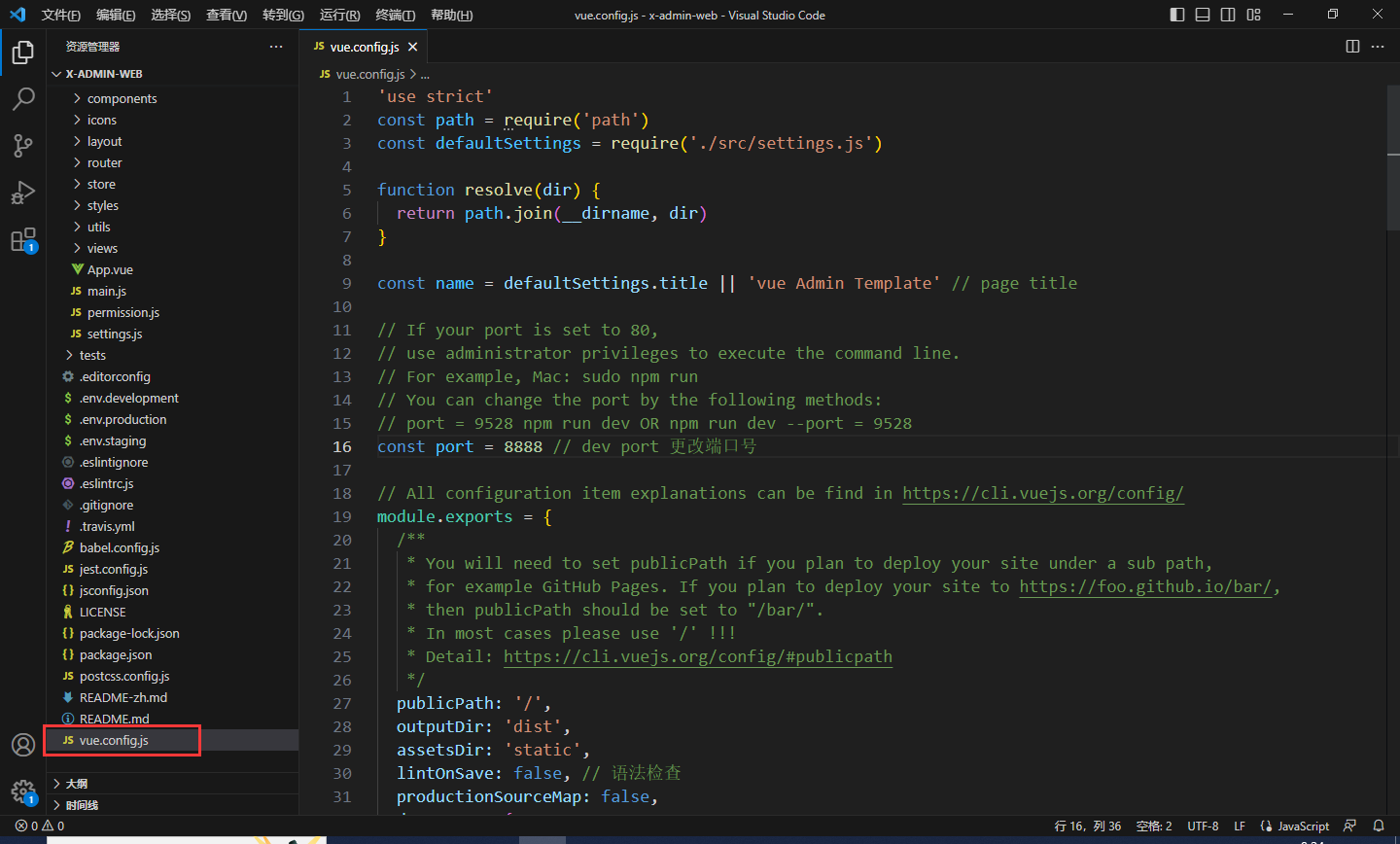Open the 终端(T) menu
The image size is (1400, 844).
pyautogui.click(x=396, y=15)
